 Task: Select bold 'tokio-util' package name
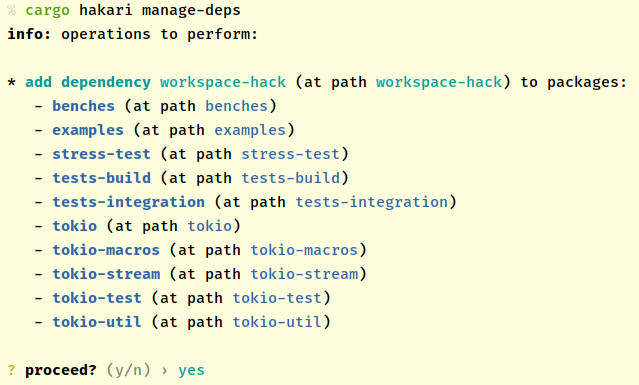97,322
